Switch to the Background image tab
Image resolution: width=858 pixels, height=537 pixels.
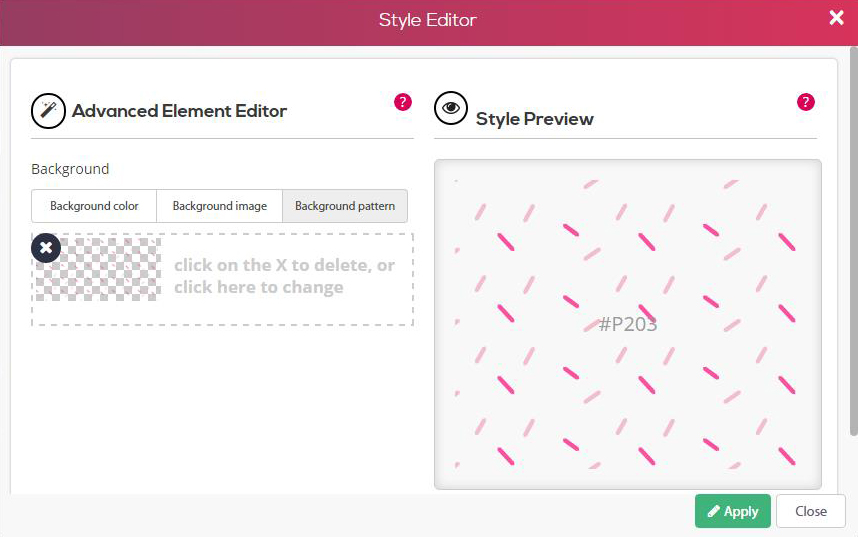point(219,206)
